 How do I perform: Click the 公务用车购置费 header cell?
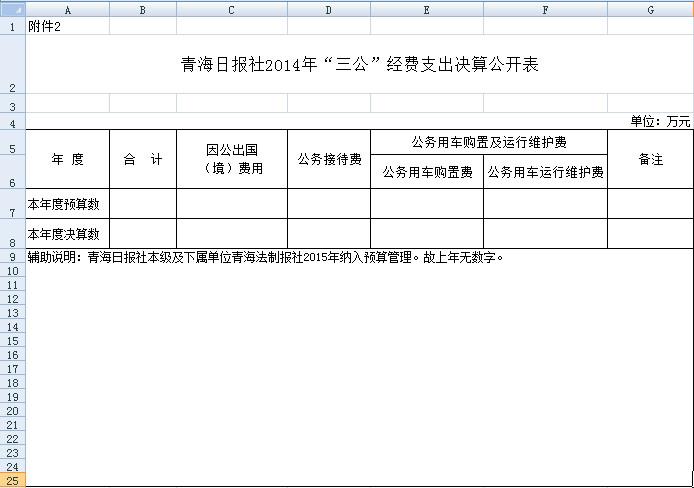[x=427, y=172]
